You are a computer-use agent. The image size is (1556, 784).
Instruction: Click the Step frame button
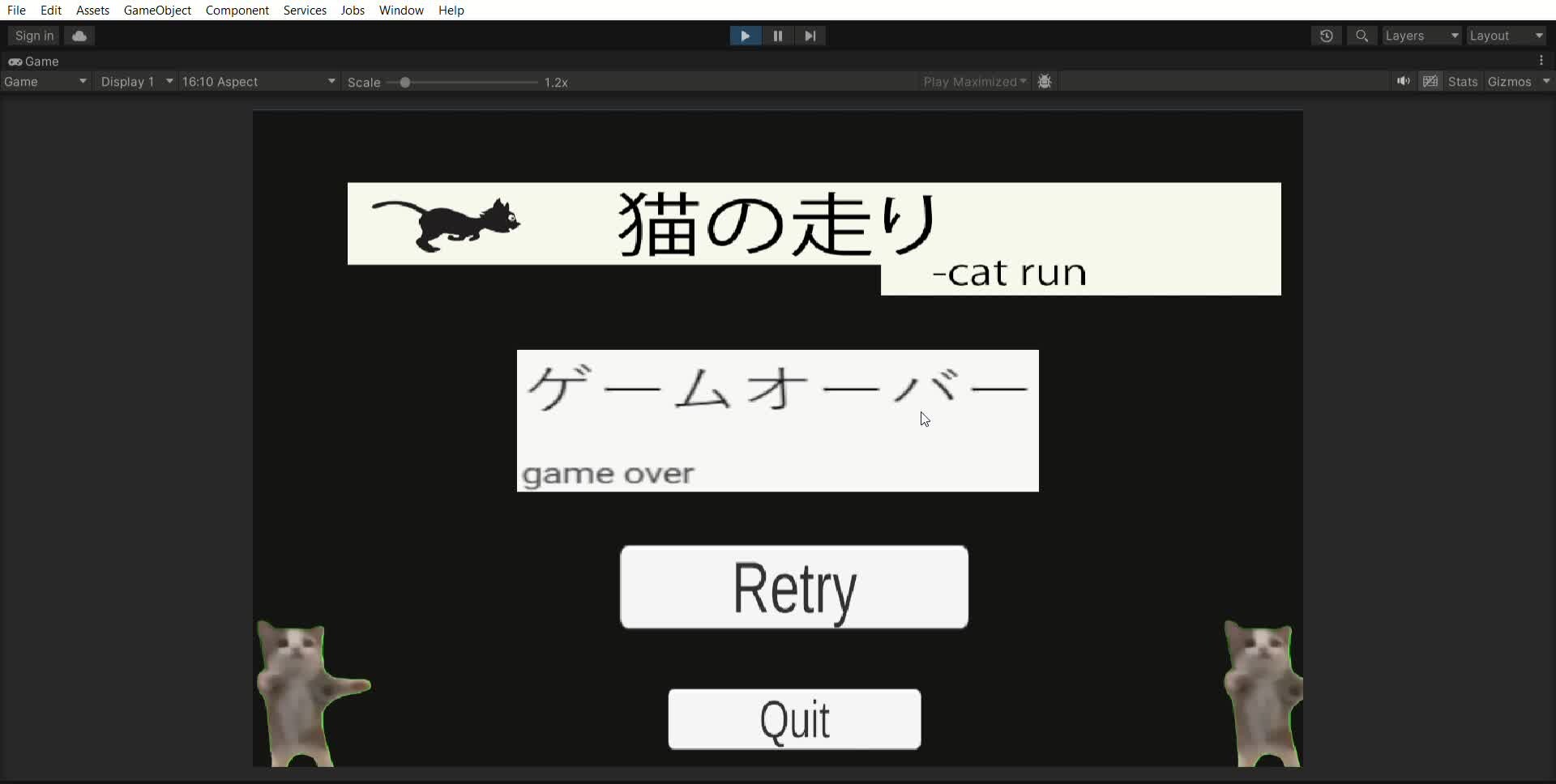(x=810, y=36)
